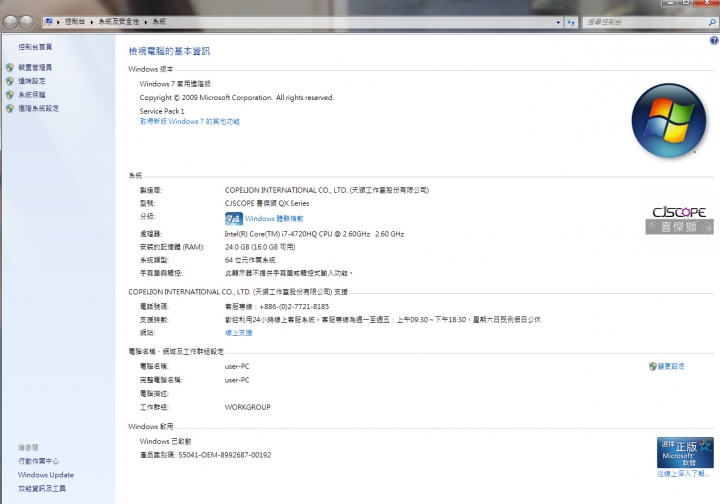Open 進階系統設定 from the sidebar
The image size is (720, 504).
point(39,108)
